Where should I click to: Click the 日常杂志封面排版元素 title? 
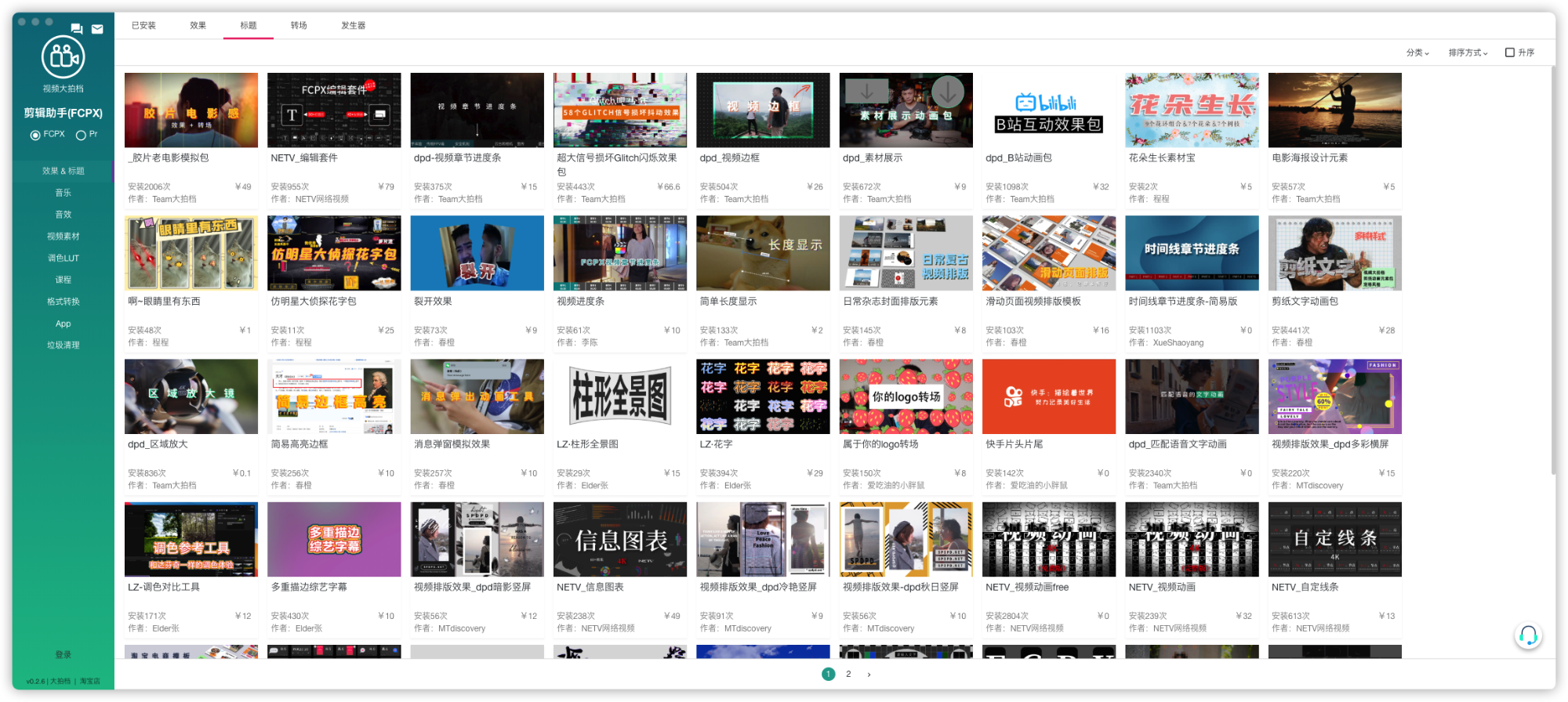(890, 301)
